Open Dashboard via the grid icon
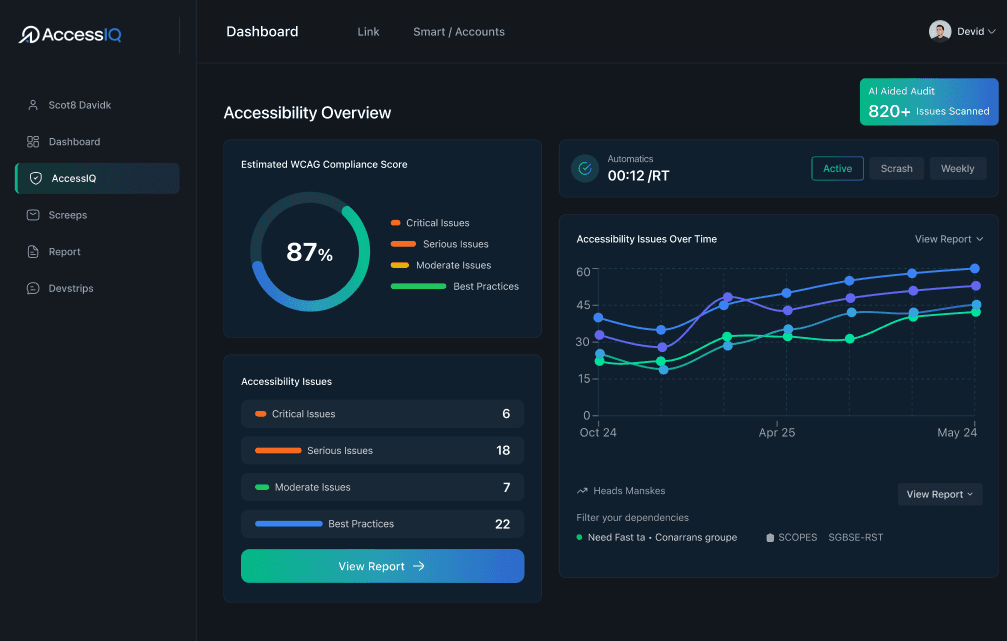The image size is (1007, 641). (x=32, y=141)
